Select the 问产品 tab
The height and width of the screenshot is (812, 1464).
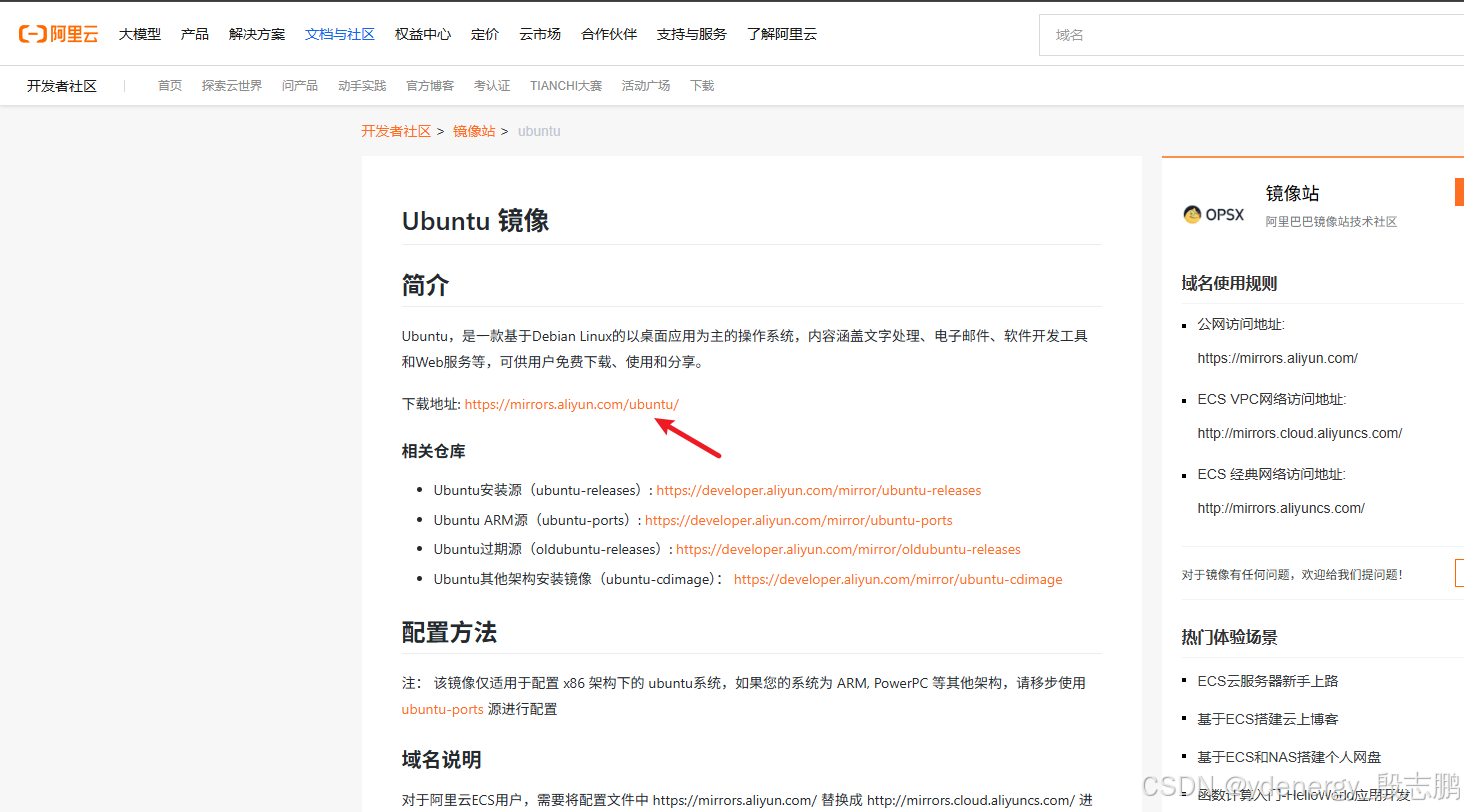[x=300, y=86]
